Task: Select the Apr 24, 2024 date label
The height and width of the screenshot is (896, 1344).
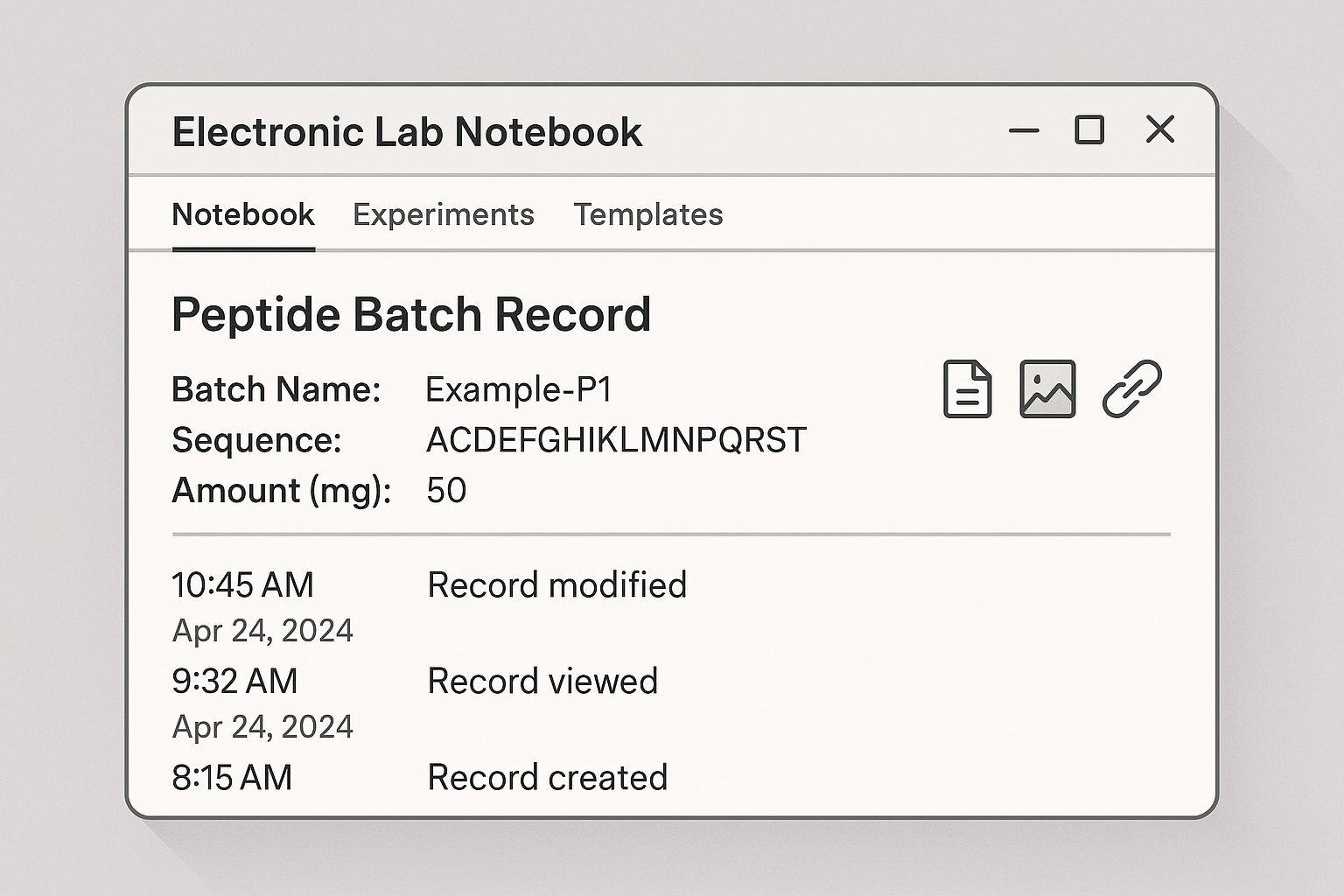Action: pyautogui.click(x=262, y=629)
